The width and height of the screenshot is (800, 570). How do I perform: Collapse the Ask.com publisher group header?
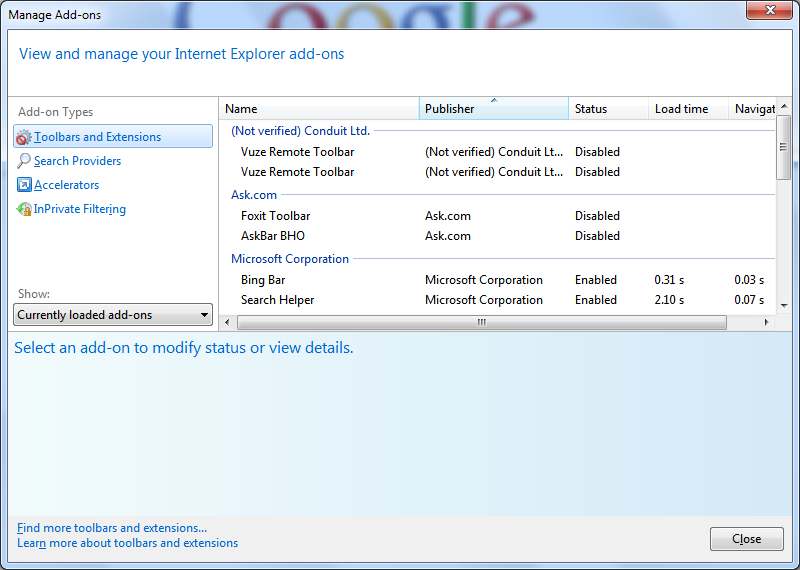pos(254,195)
